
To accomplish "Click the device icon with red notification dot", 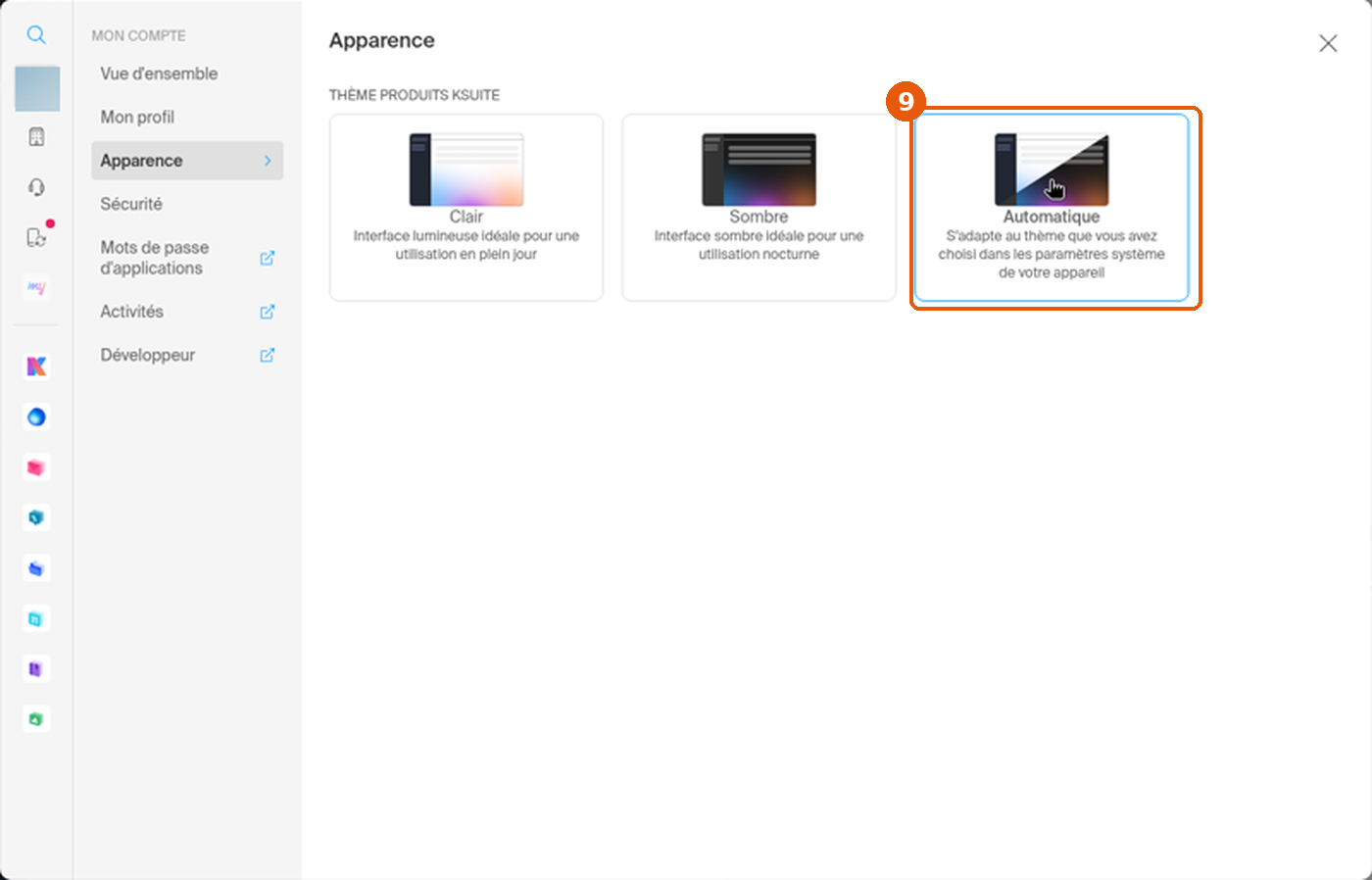I will tap(36, 237).
